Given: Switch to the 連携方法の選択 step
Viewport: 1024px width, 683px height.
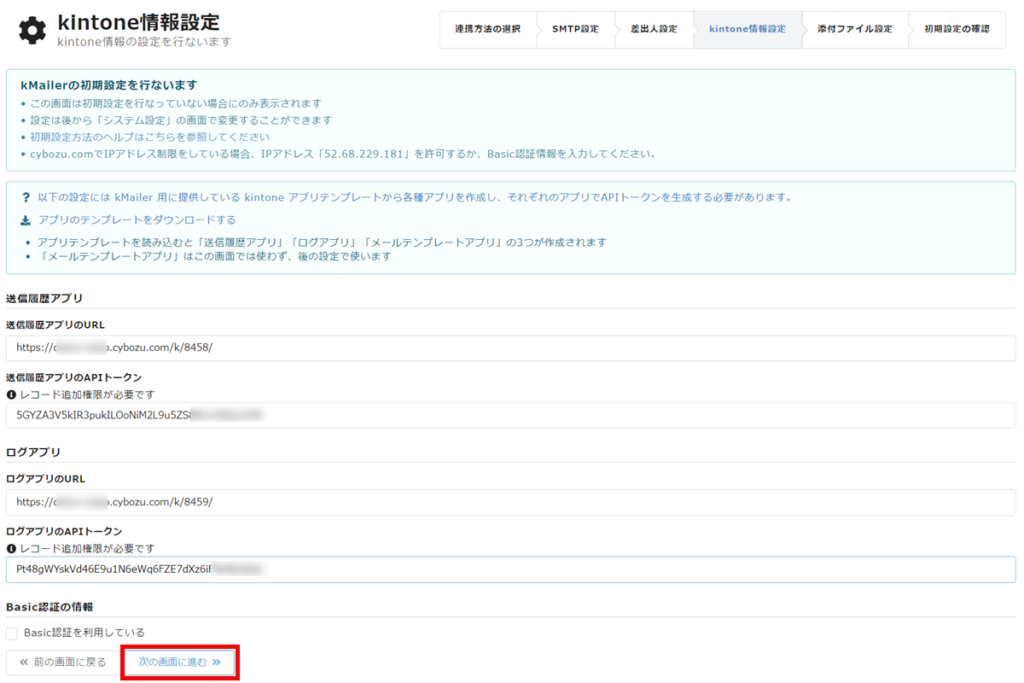Looking at the screenshot, I should [487, 30].
